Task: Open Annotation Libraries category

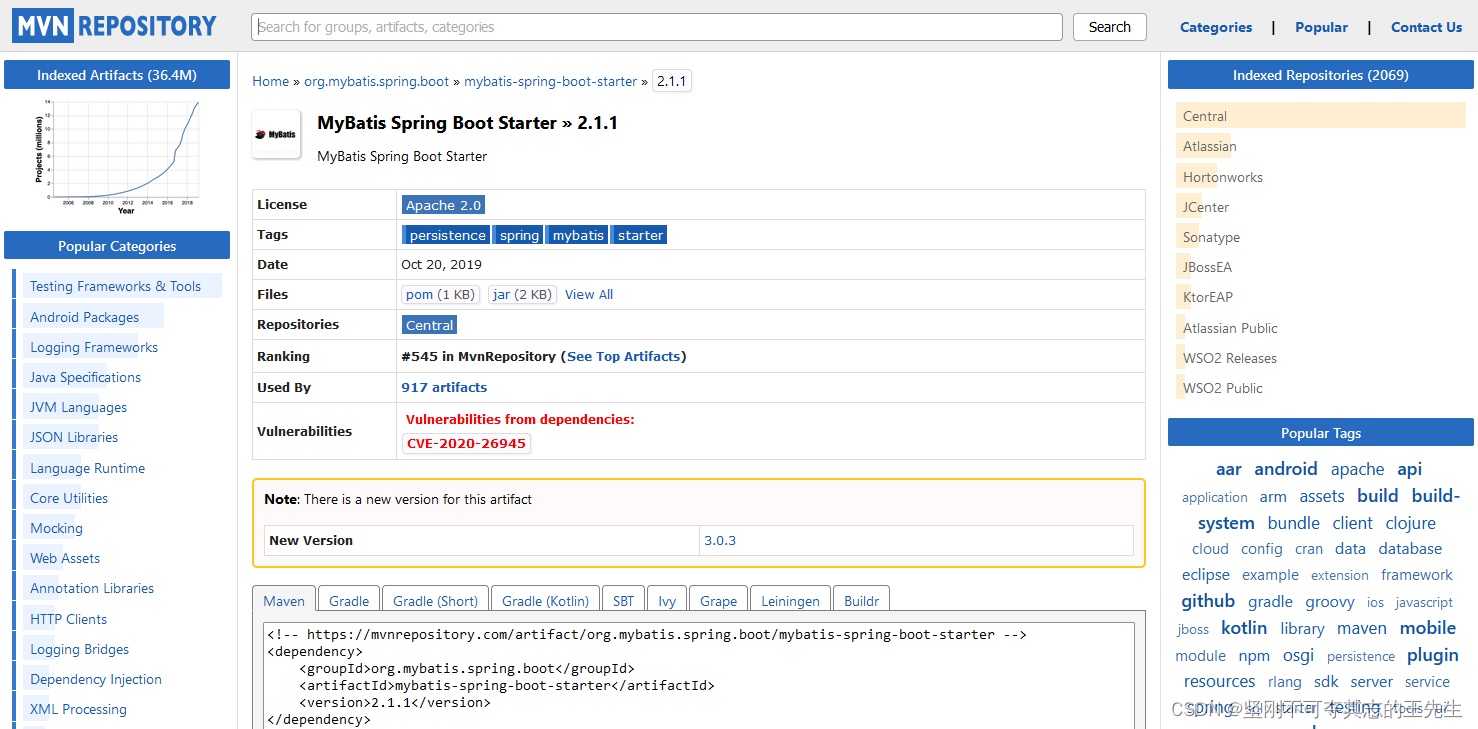Action: (x=92, y=588)
